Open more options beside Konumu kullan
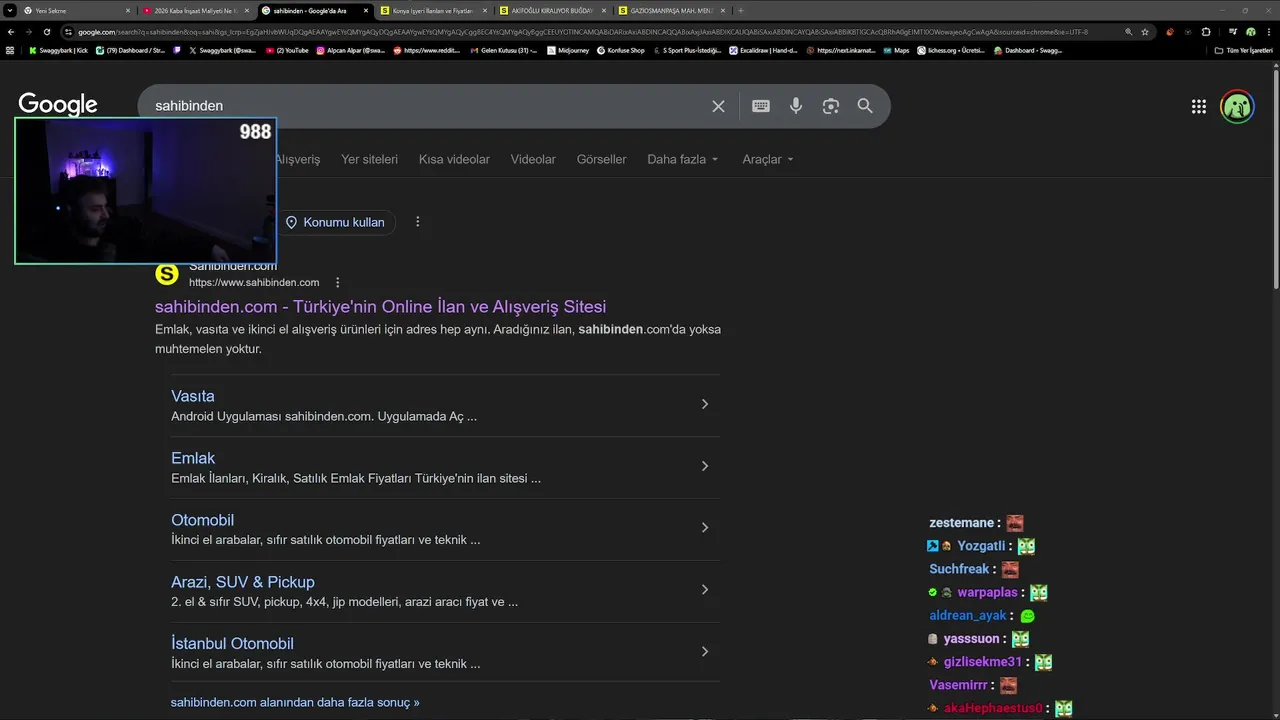Screen dimensions: 1280x720 [x=418, y=222]
